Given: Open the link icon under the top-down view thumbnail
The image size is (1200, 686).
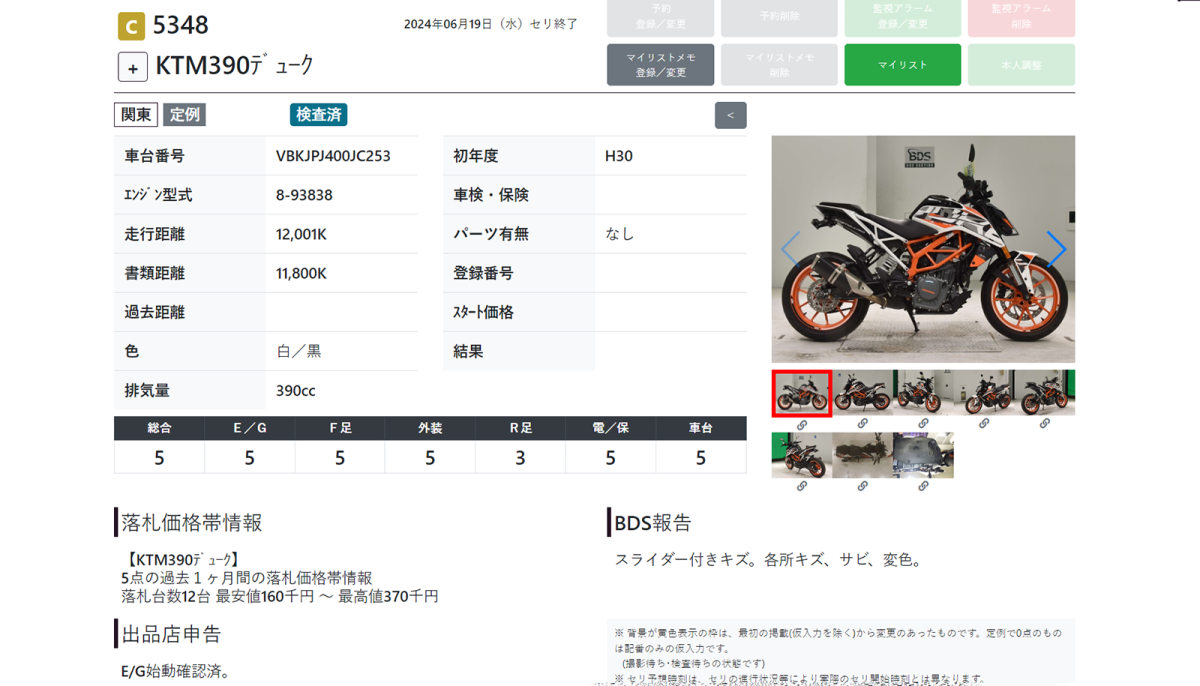Looking at the screenshot, I should (x=862, y=487).
